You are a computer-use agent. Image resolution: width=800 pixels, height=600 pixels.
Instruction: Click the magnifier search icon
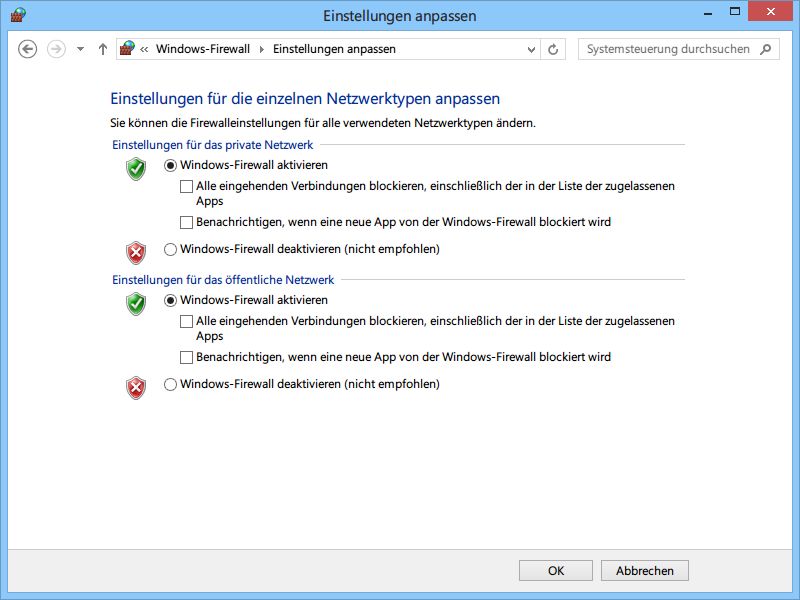tap(765, 49)
